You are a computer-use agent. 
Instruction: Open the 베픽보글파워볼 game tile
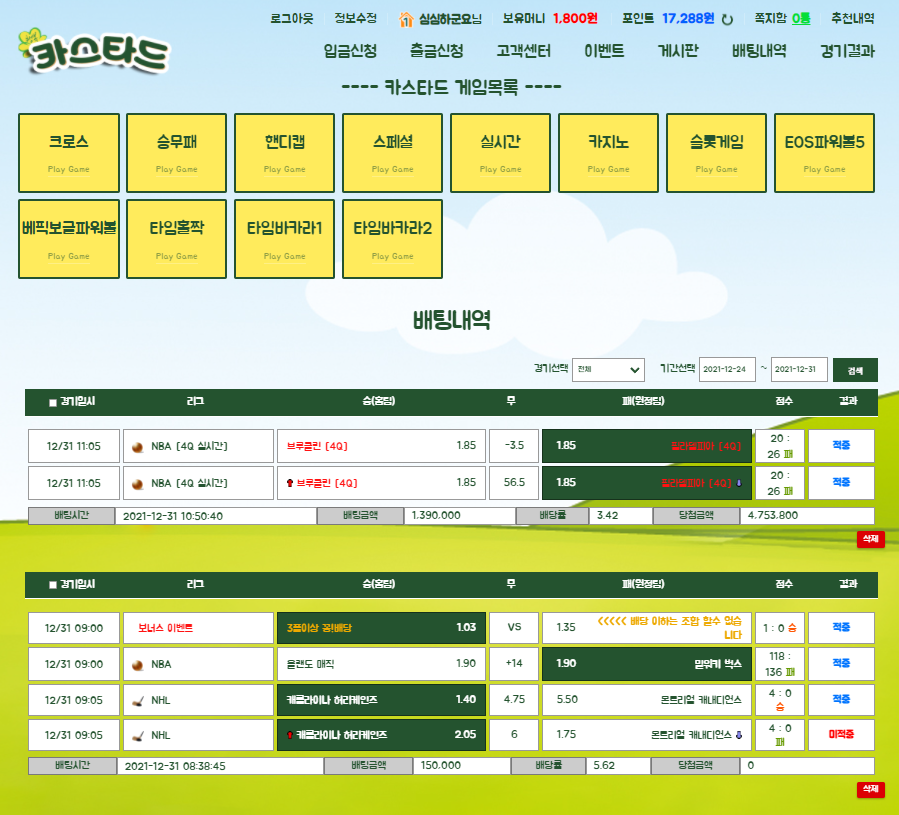coord(69,239)
